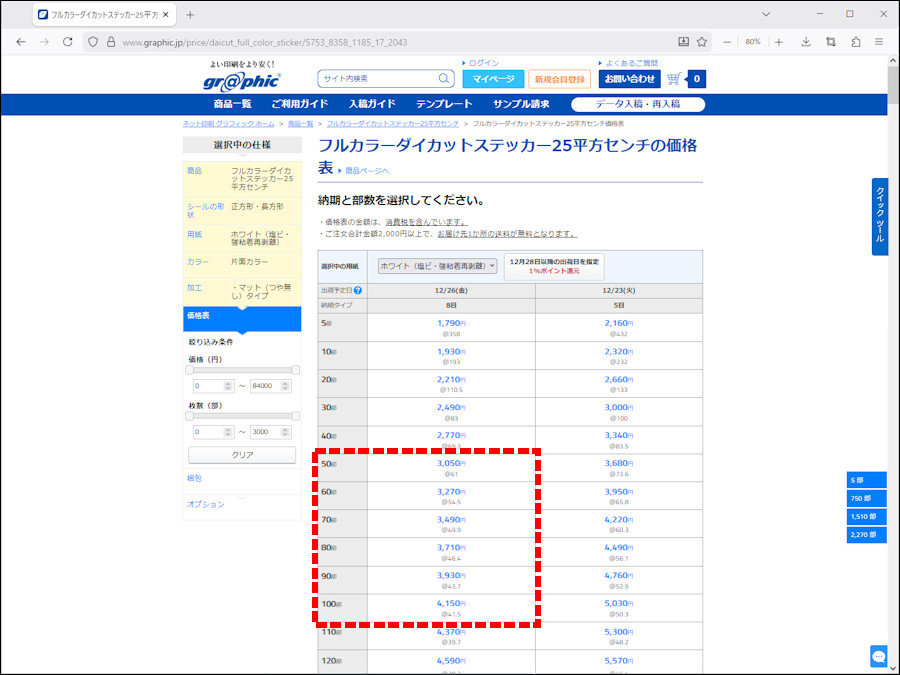The image size is (900, 675).
Task: Click the left handle of the 枚数 slider
Action: 189,416
